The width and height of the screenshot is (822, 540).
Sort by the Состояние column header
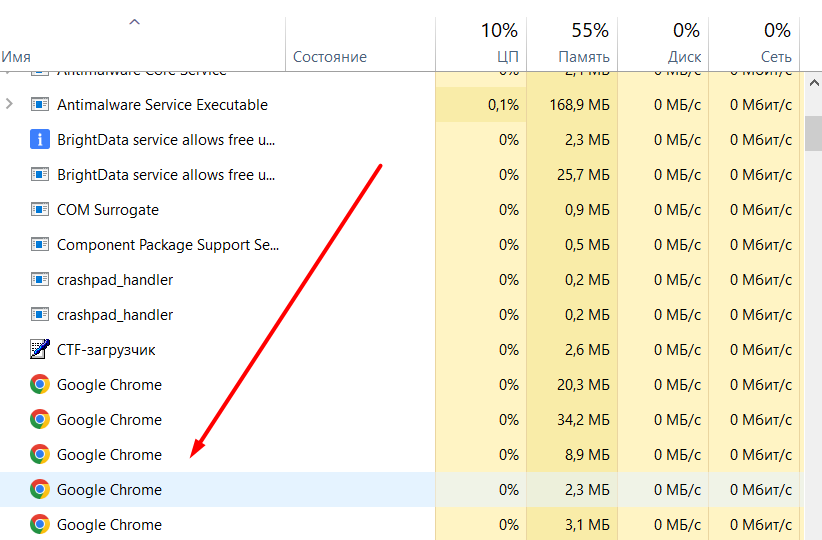coord(330,57)
